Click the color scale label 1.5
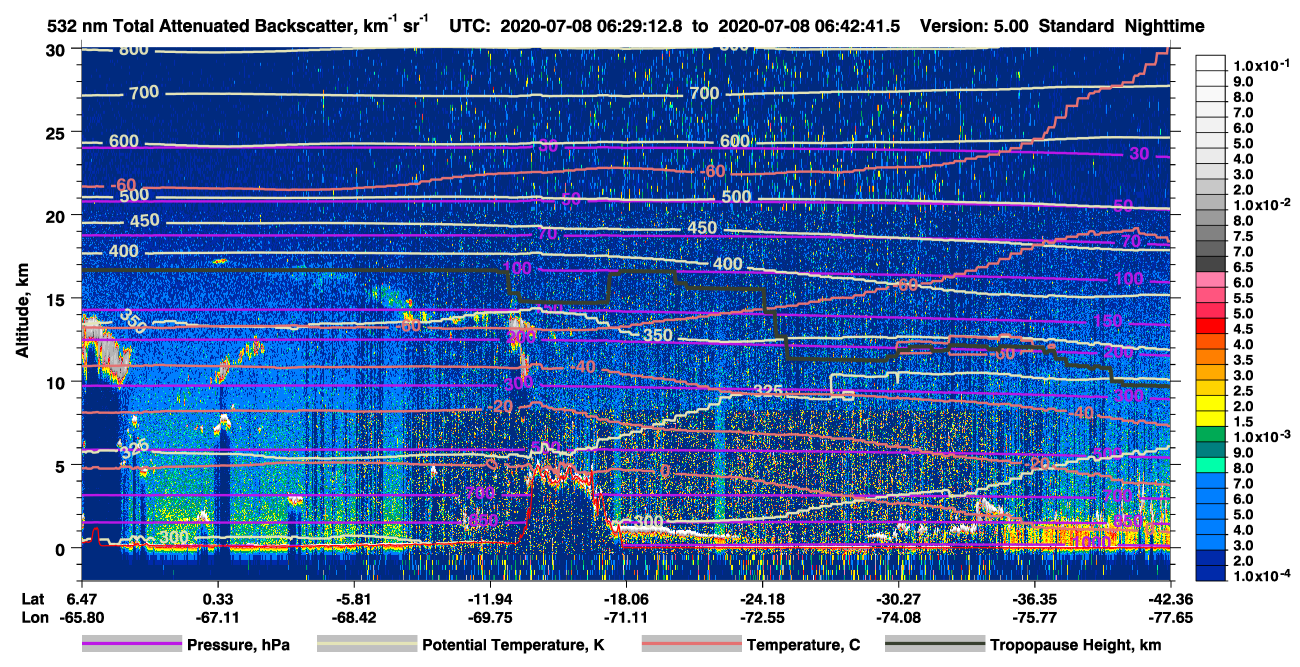Image resolution: width=1300 pixels, height=667 pixels. [x=1243, y=422]
